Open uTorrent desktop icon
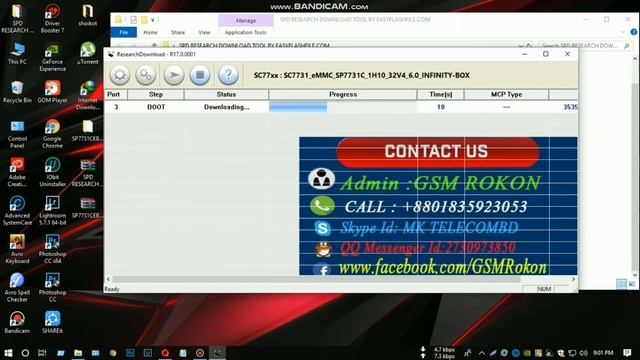 tap(87, 53)
